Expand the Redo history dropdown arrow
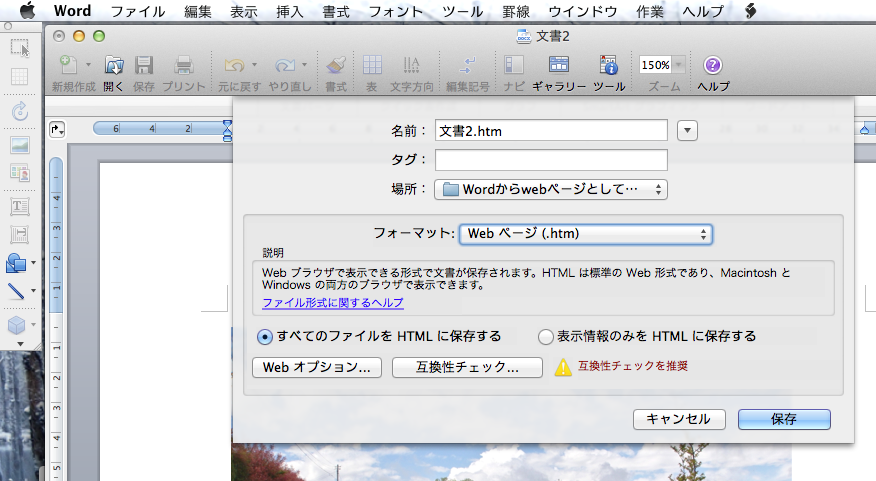876x481 pixels. point(304,65)
